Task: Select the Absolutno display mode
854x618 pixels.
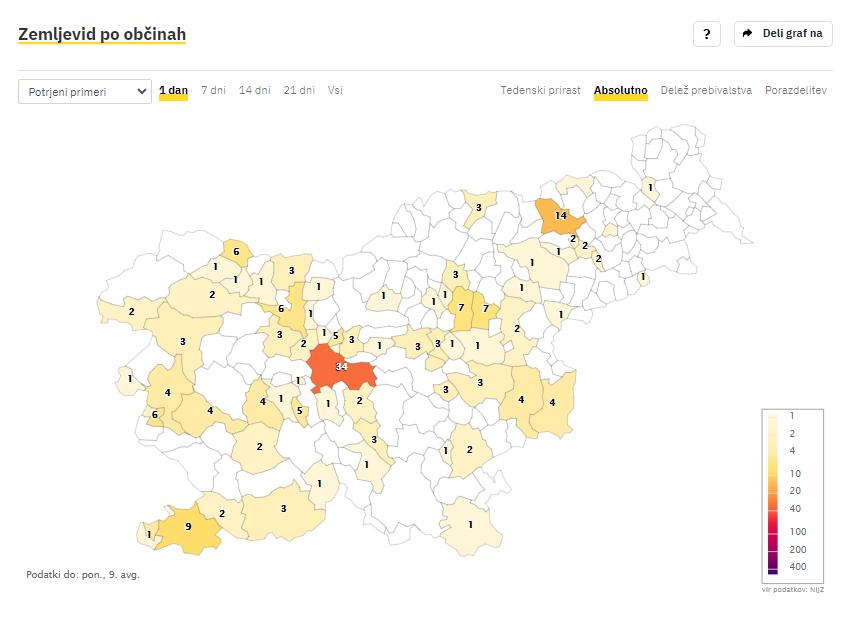Action: (x=620, y=90)
